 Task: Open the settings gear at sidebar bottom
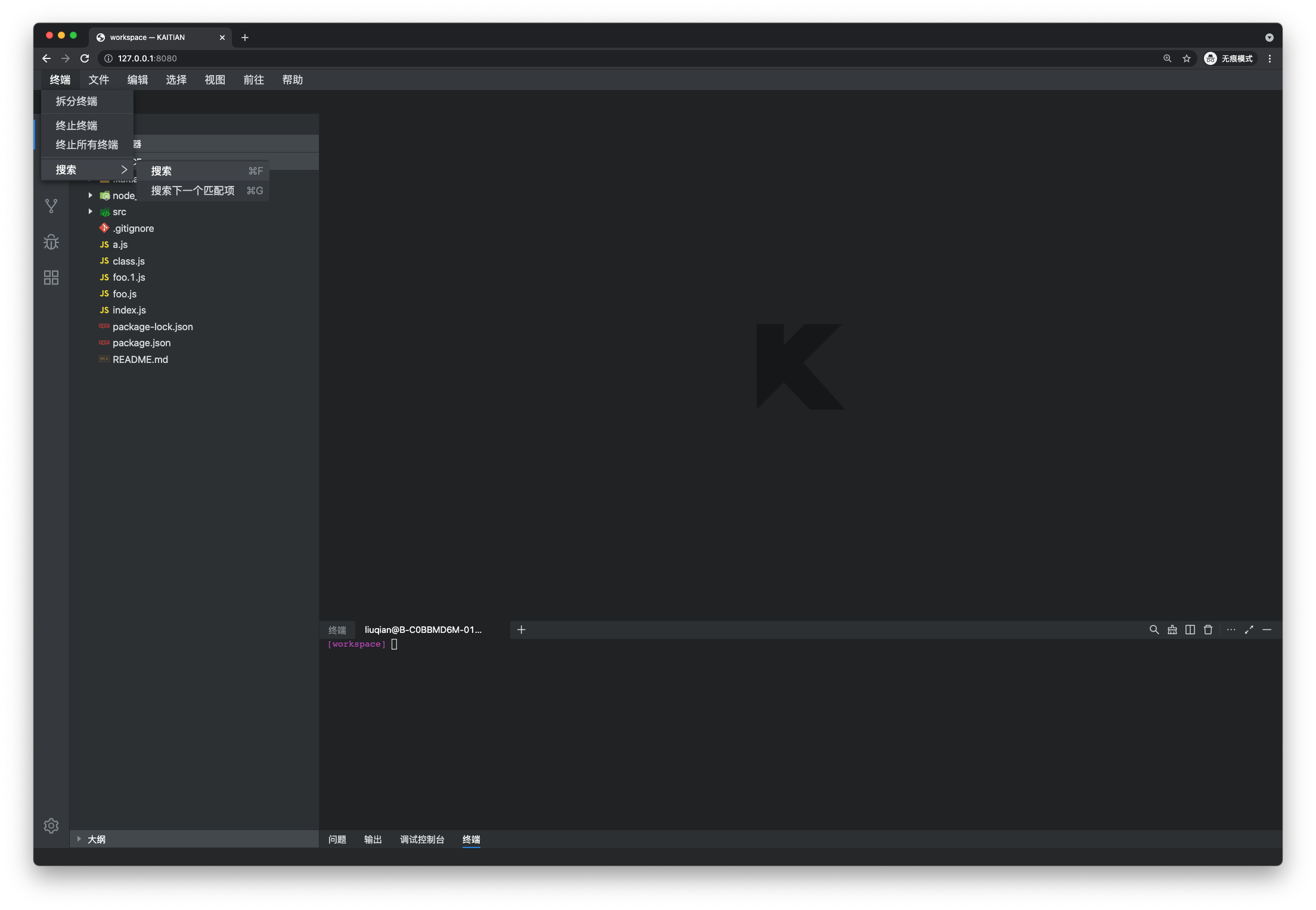click(x=51, y=825)
